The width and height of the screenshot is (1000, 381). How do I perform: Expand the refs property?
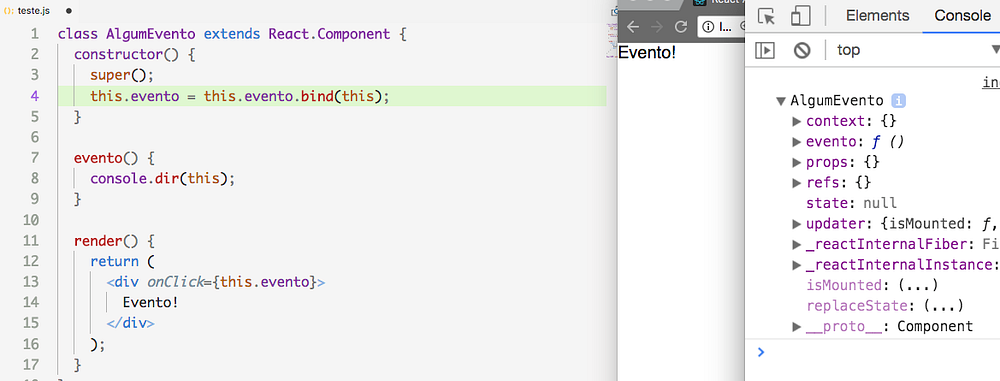tap(797, 183)
